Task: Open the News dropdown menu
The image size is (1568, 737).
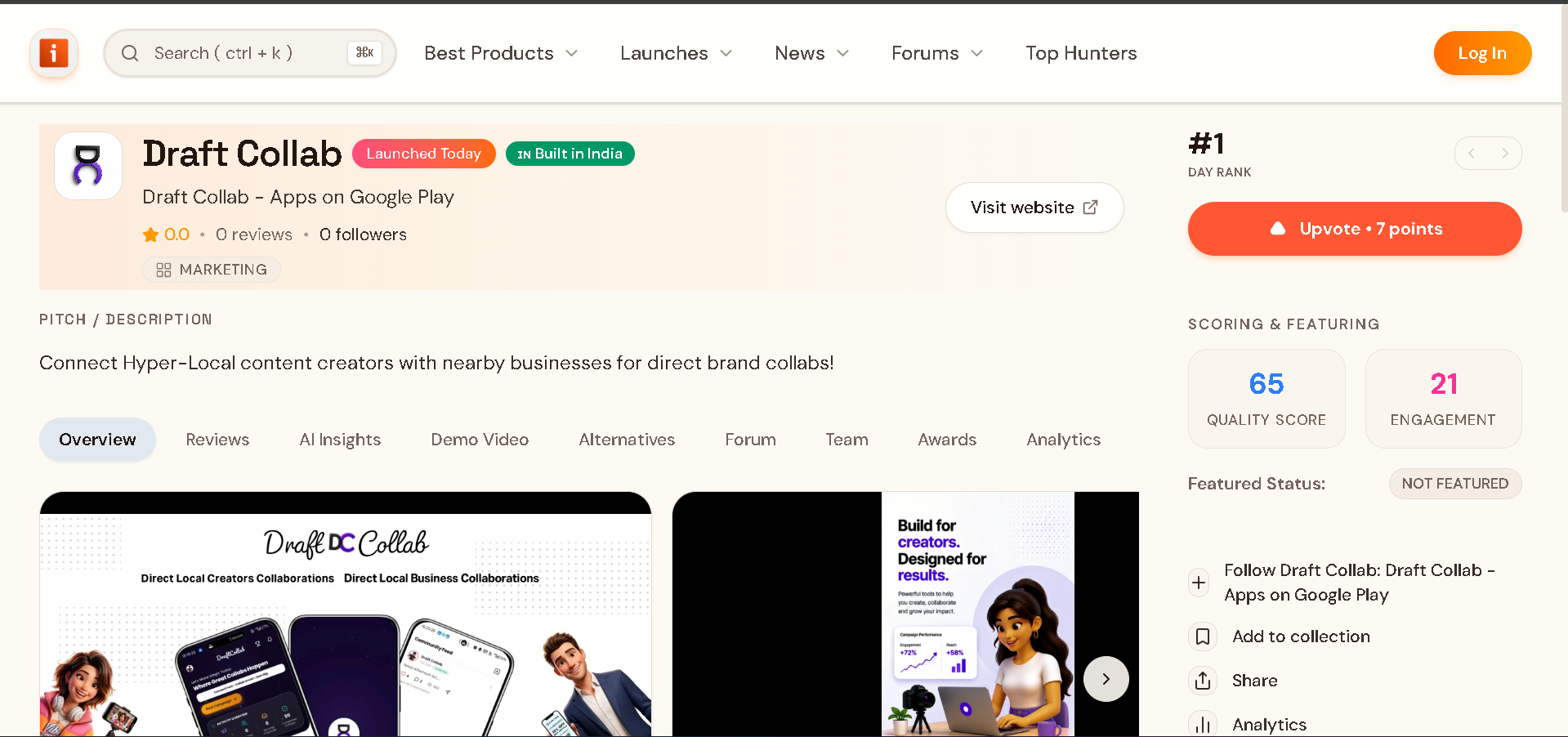Action: click(x=811, y=53)
